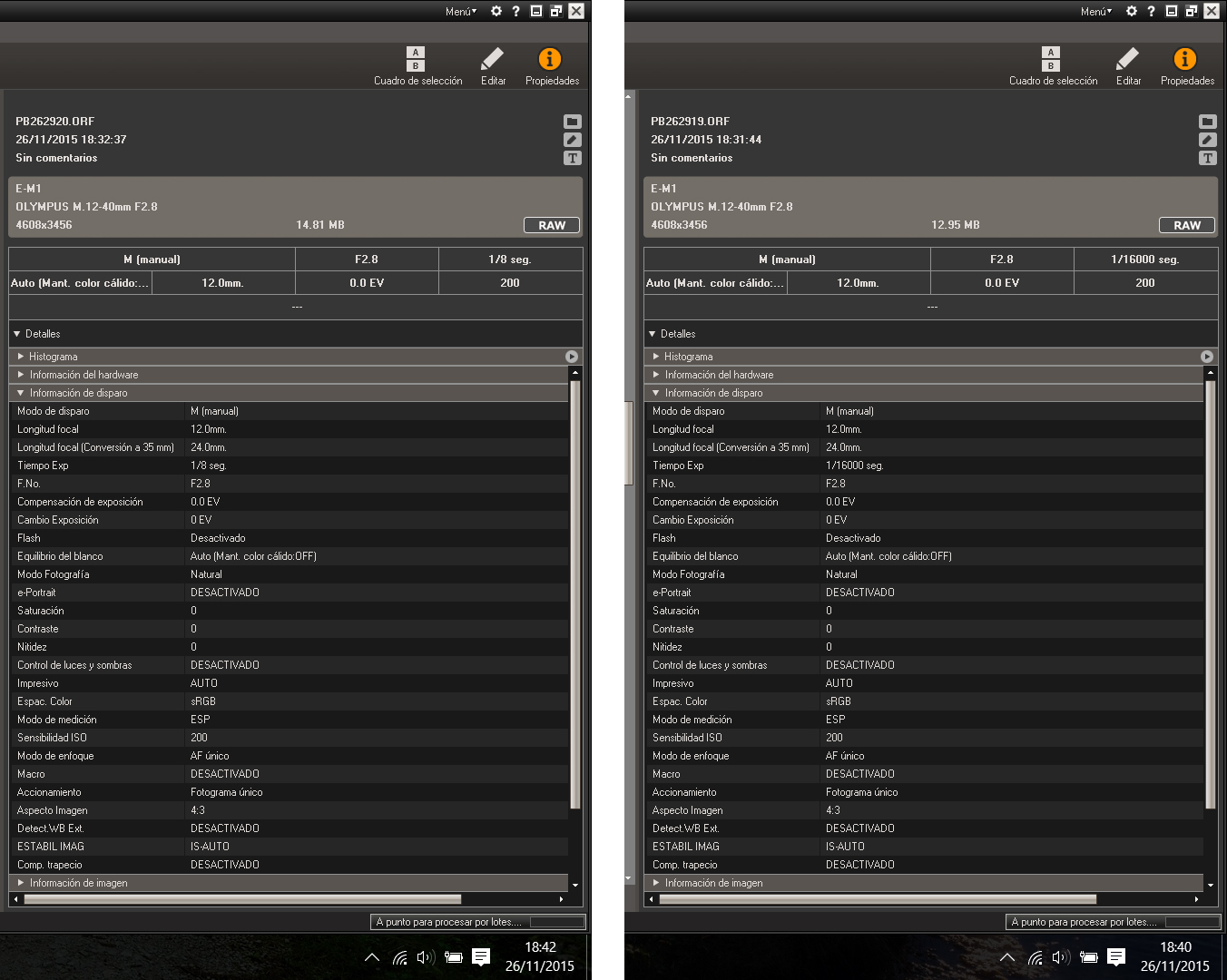The image size is (1227, 980).
Task: Click horizontal scrollbar in PB262920.ORF window
Action: pyautogui.click(x=242, y=899)
